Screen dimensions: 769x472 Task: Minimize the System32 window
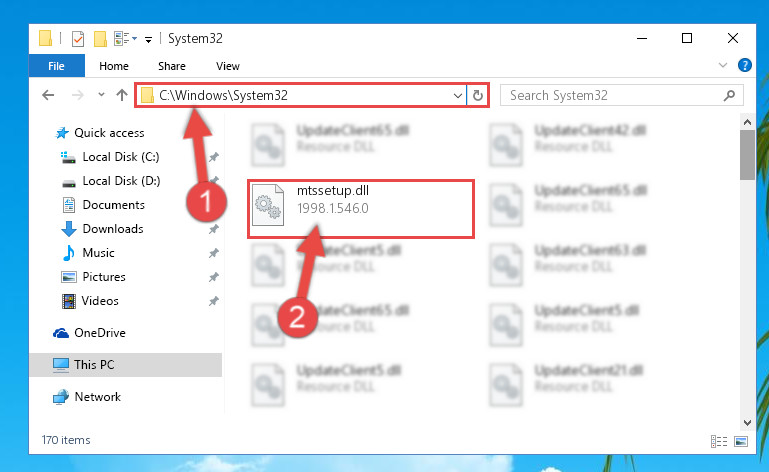[x=642, y=38]
